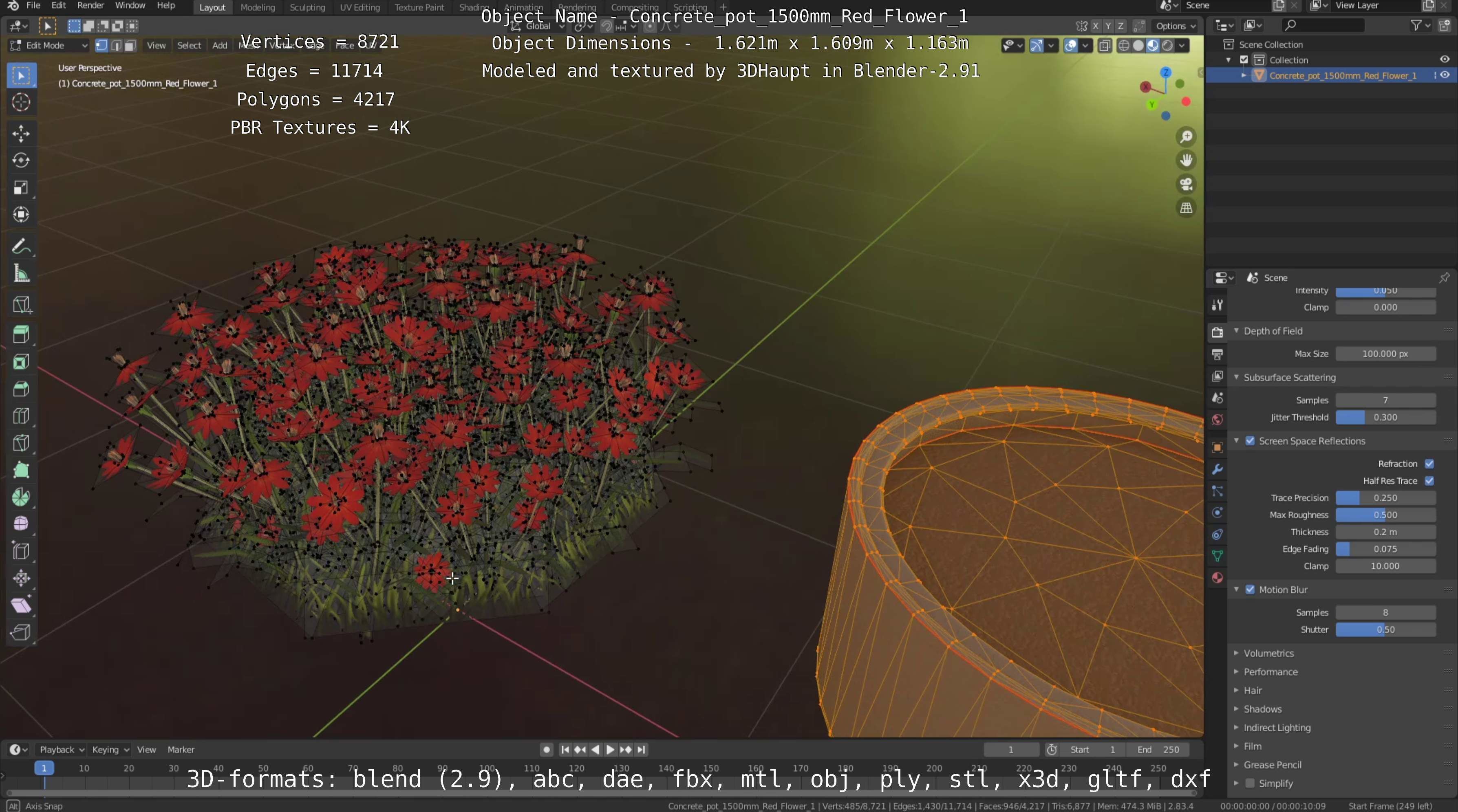
Task: Click the pan view hand icon
Action: [x=1186, y=161]
